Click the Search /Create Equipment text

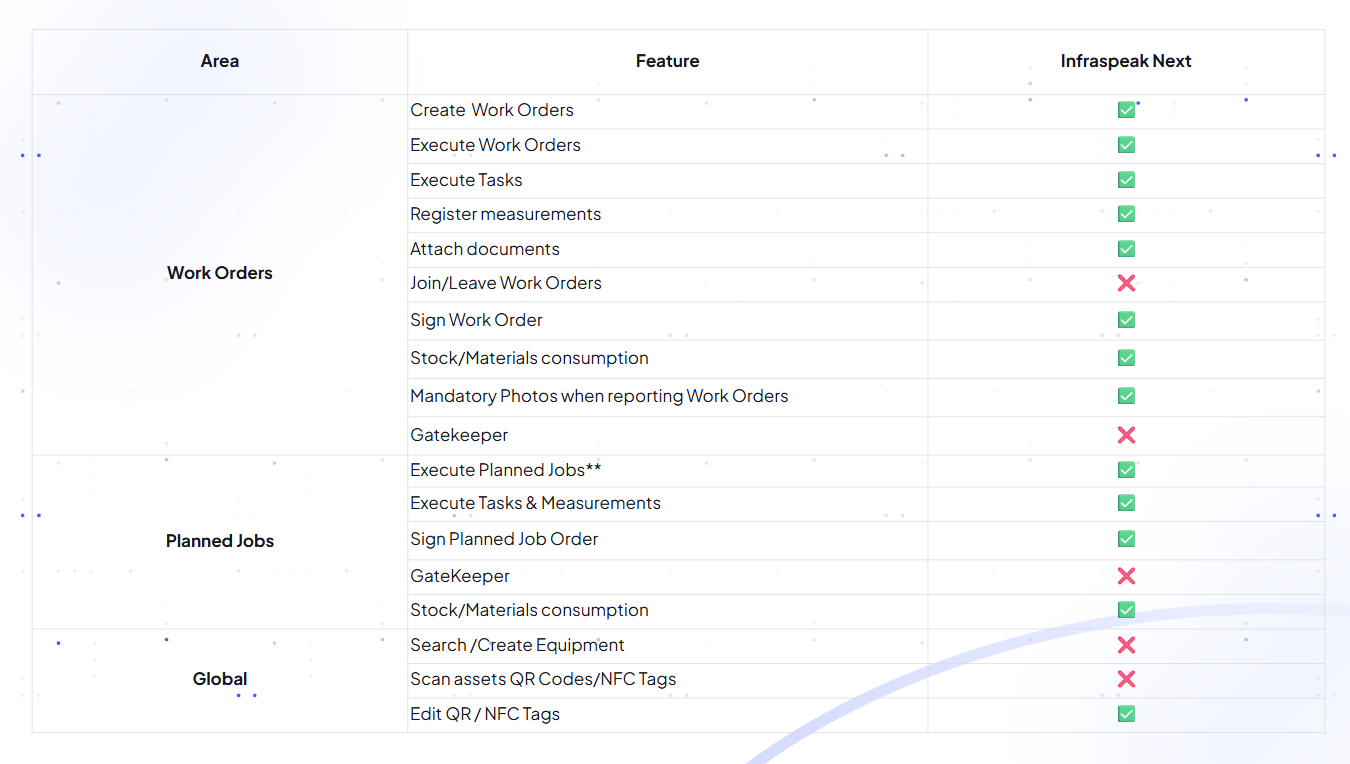point(517,645)
